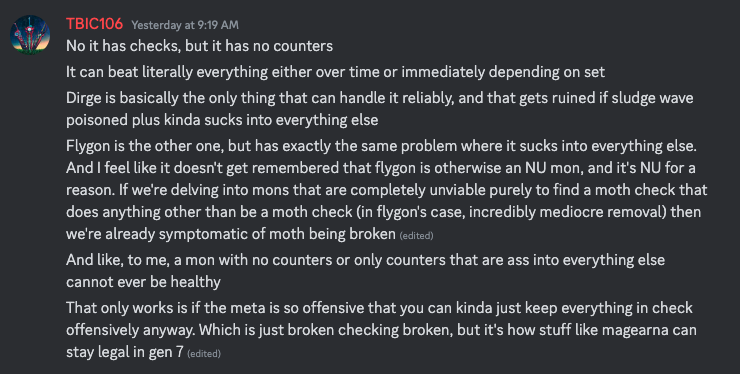
Task: Click the 'That only works is if' line
Action: pyautogui.click(x=379, y=308)
